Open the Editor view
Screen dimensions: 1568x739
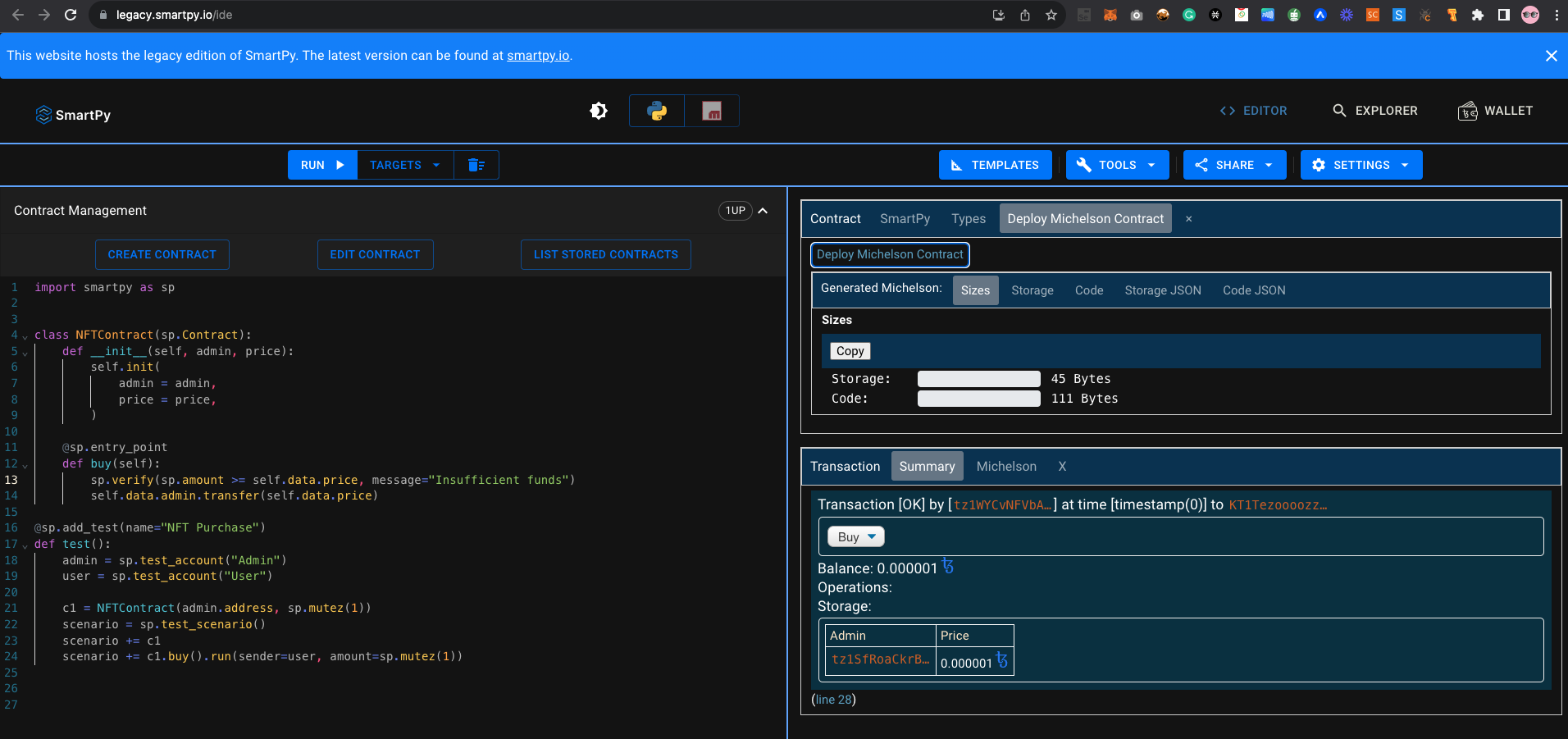[x=1253, y=111]
